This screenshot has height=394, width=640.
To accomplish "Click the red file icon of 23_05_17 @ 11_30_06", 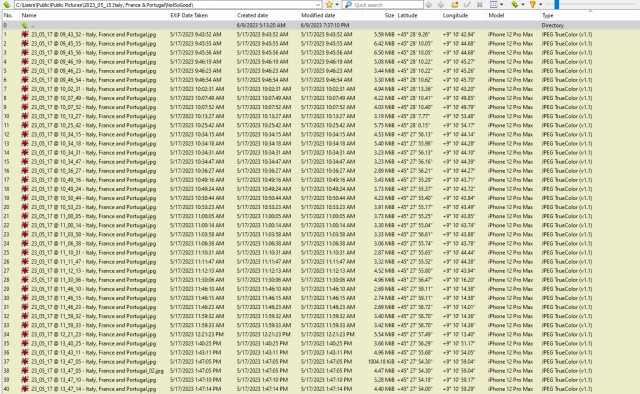I will pos(25,280).
